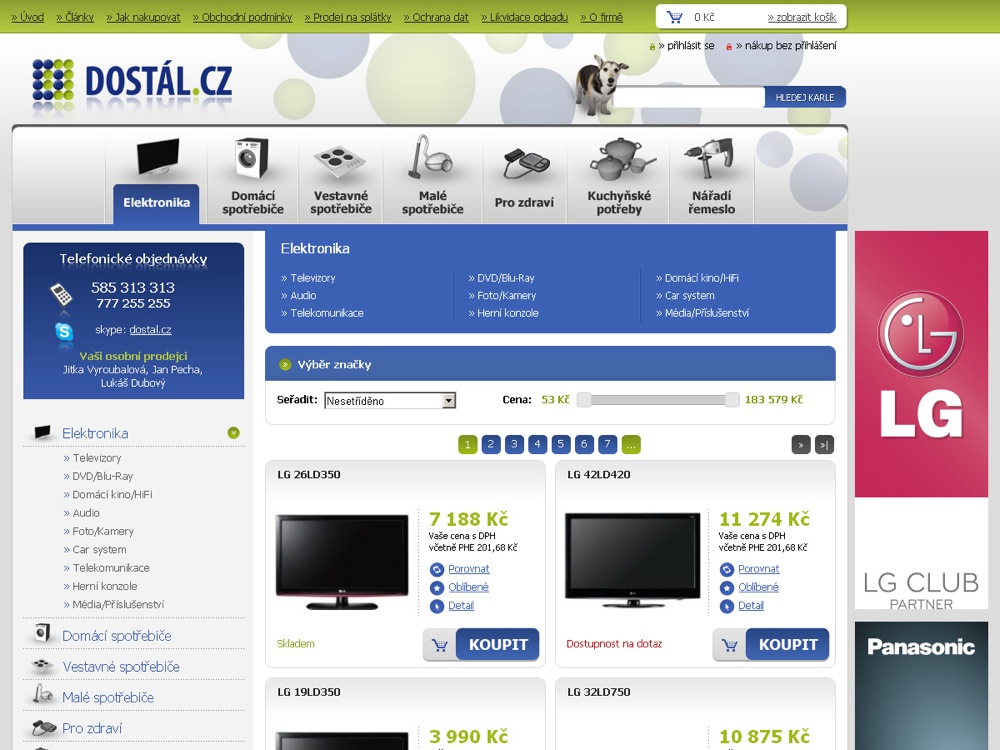The image size is (1000, 750).
Task: Click the Porovnat icon for LG 42LD420
Action: pos(727,569)
